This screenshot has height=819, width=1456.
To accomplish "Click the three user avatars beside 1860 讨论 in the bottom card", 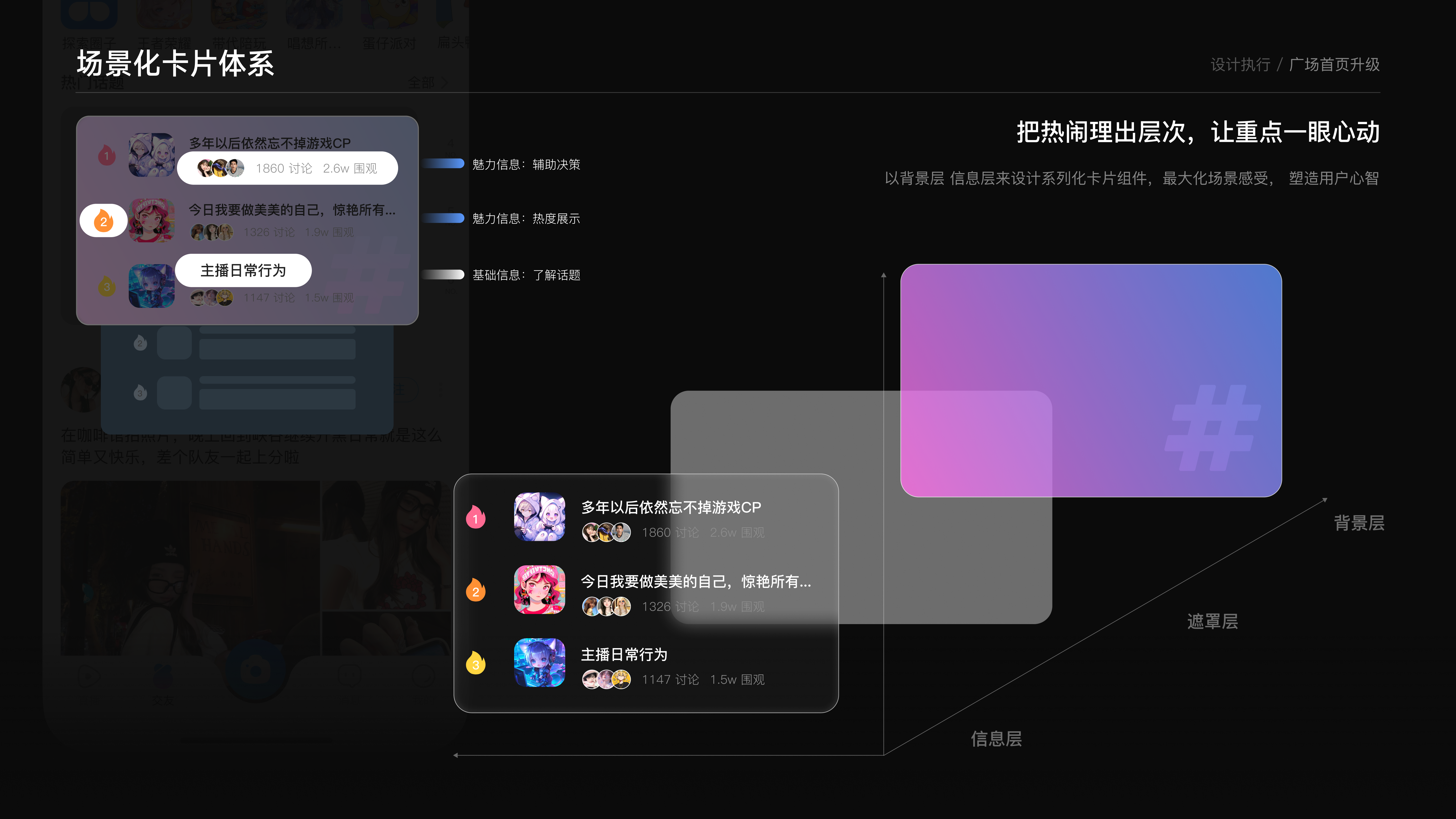I will (606, 532).
